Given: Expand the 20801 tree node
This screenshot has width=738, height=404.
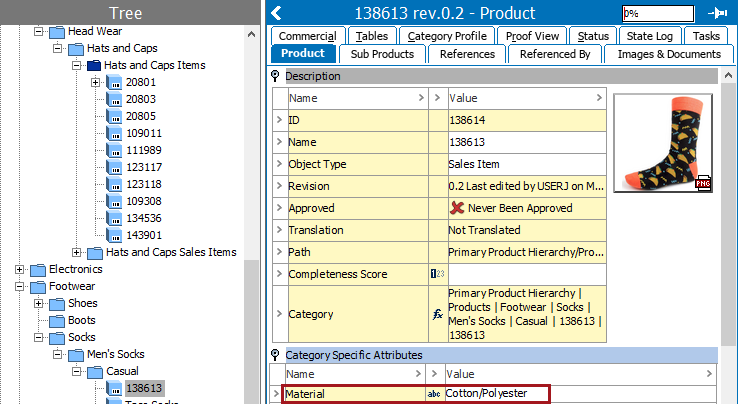Looking at the screenshot, I should coord(95,82).
